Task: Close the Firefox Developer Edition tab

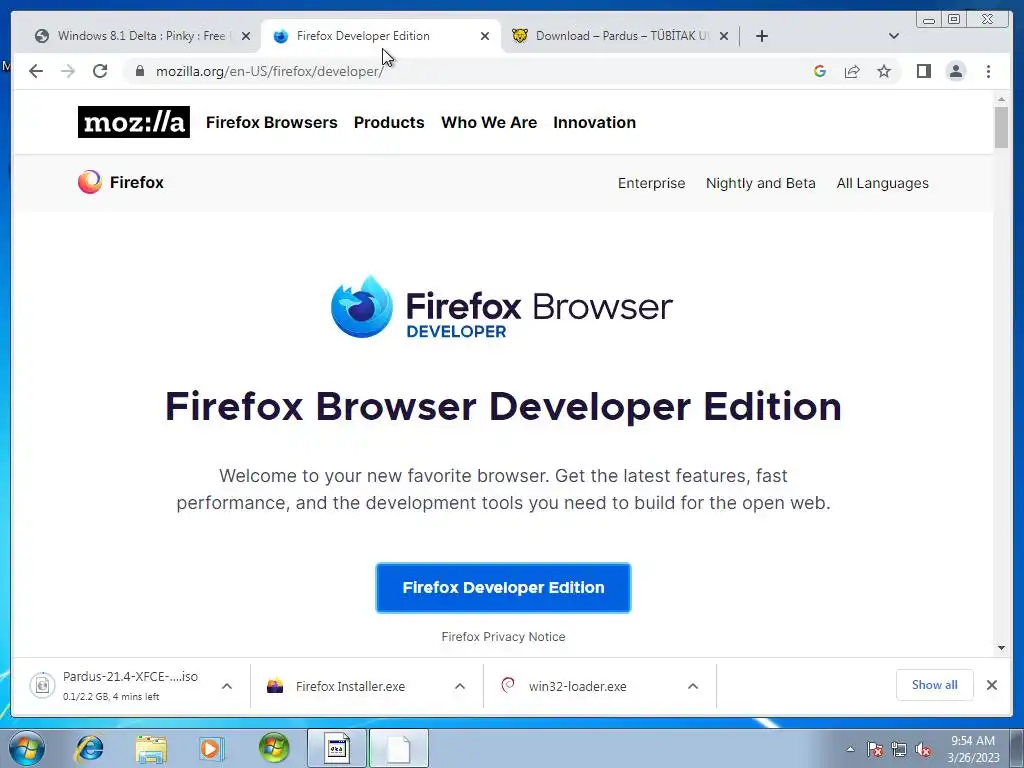Action: point(485,36)
